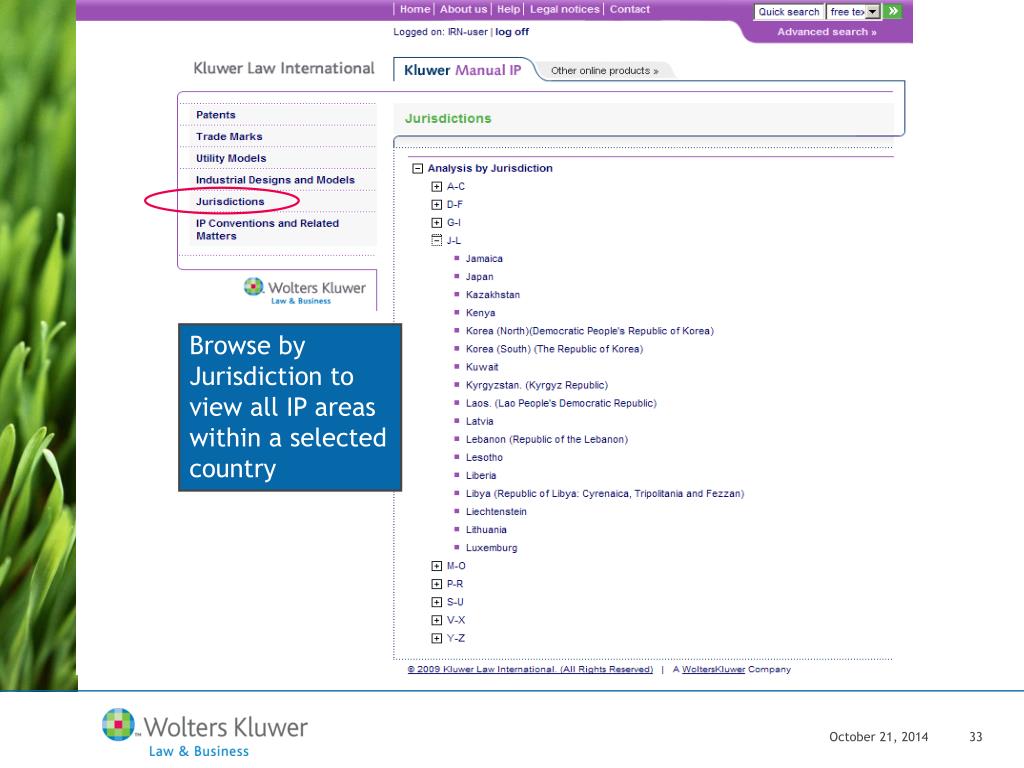This screenshot has height=768, width=1024.
Task: Open Kyrgyzstan (Kyrgyz Republic) entry
Action: [x=537, y=385]
